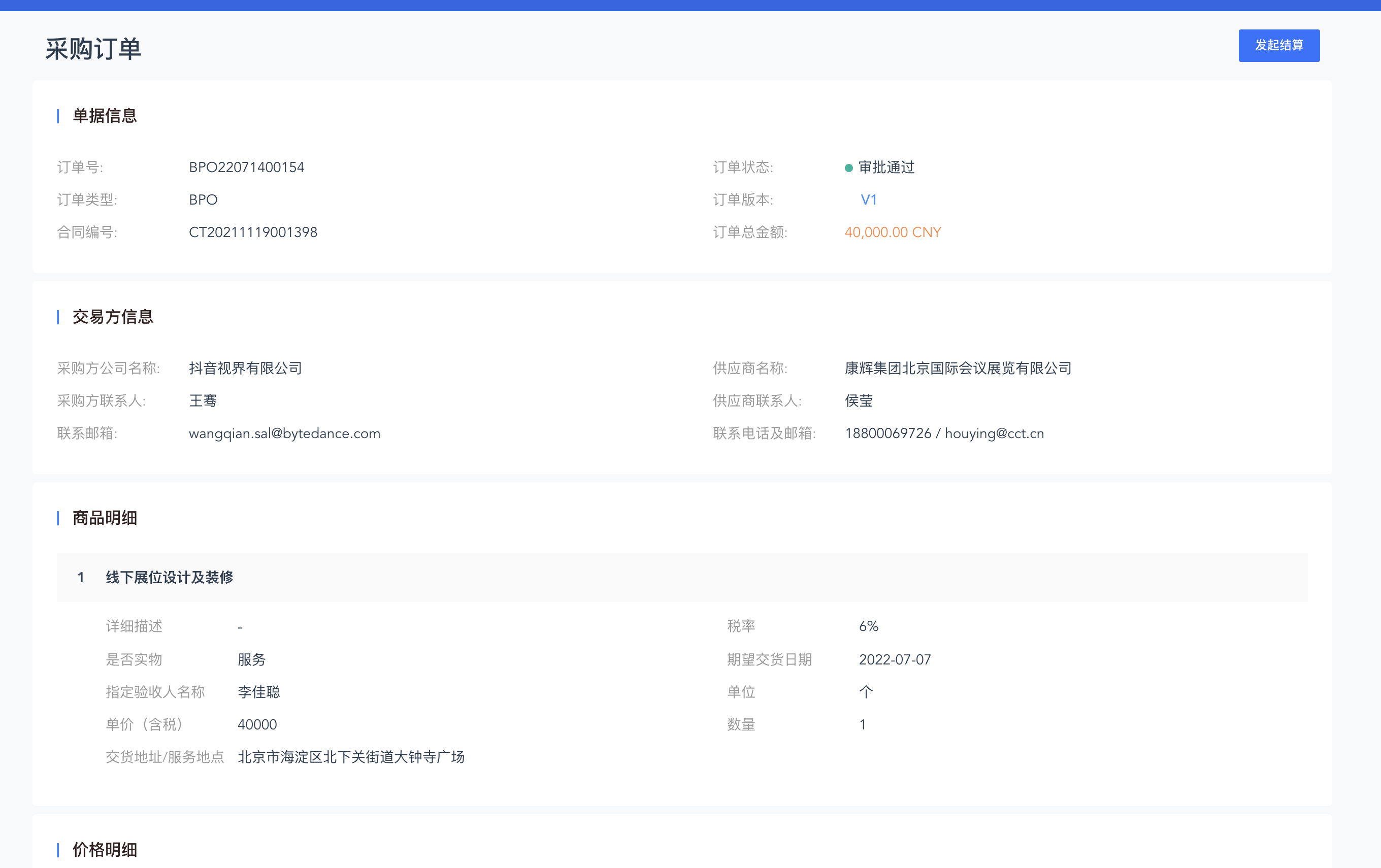Select item row 线下展位设计及装修

pos(169,577)
